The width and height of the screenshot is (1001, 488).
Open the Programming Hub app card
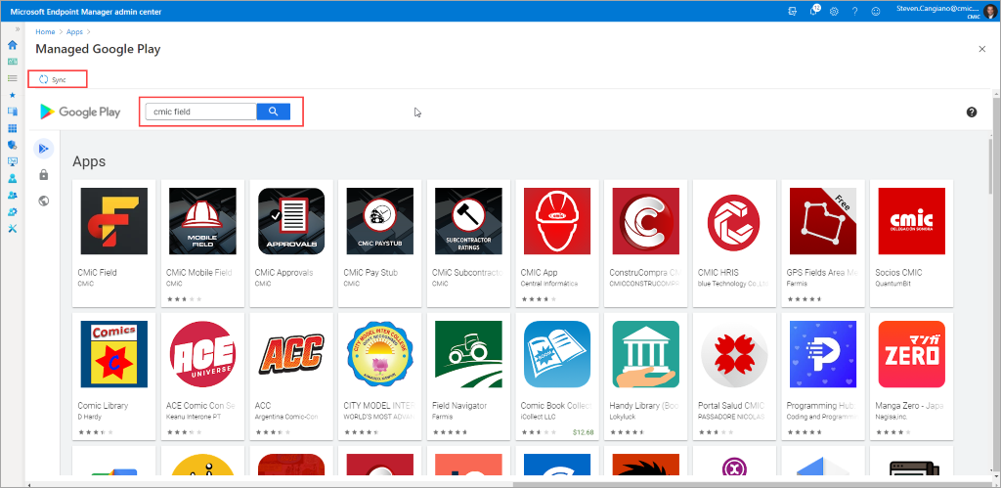tap(823, 376)
